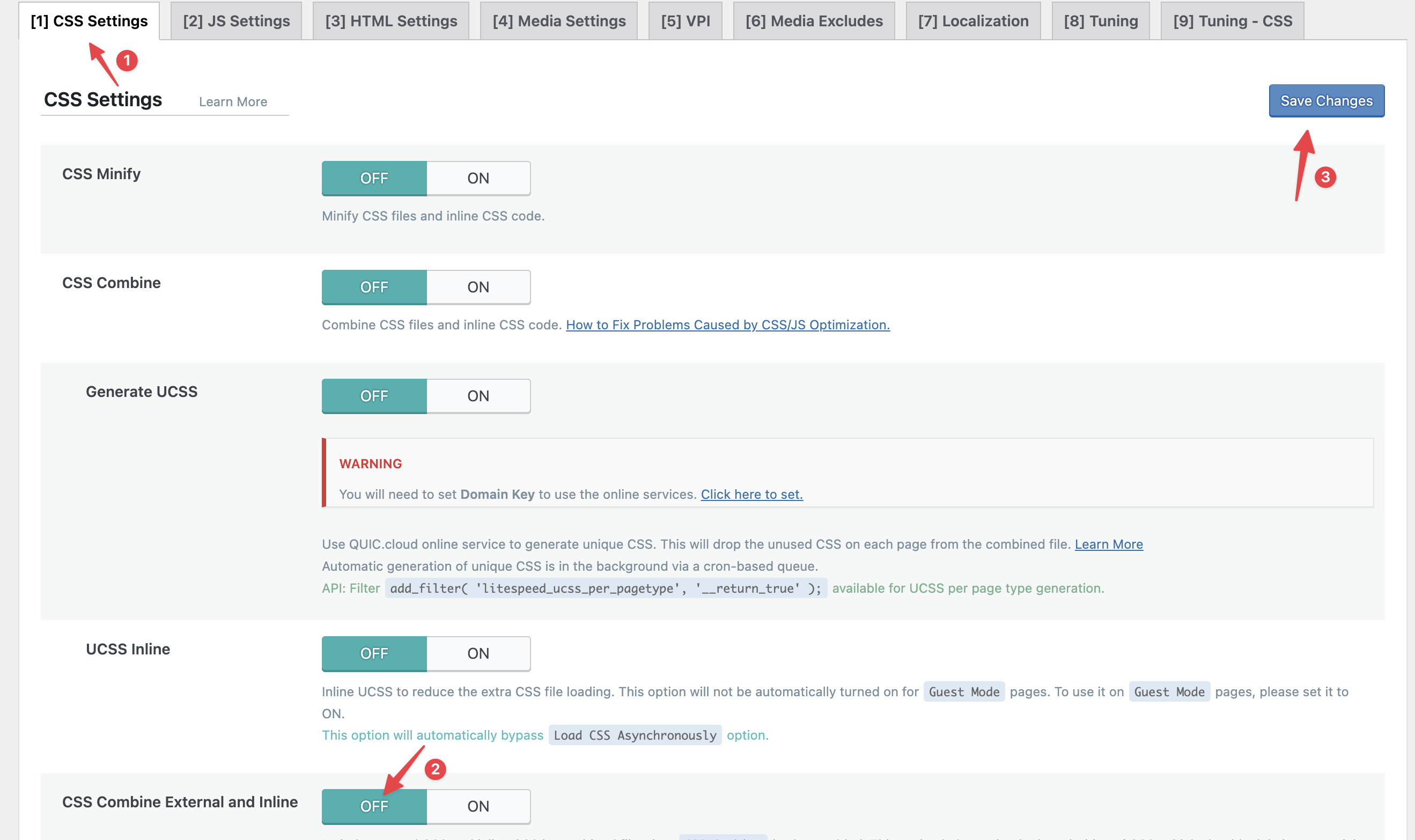Open the HTML Settings tab

coord(390,21)
